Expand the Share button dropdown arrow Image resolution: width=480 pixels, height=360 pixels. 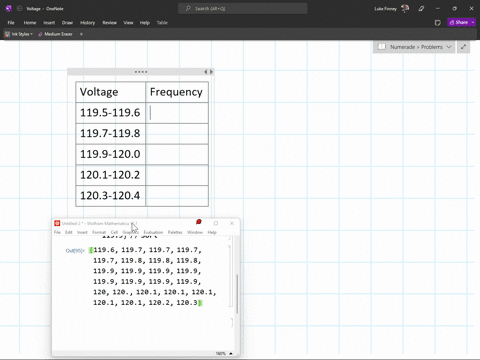pyautogui.click(x=473, y=22)
